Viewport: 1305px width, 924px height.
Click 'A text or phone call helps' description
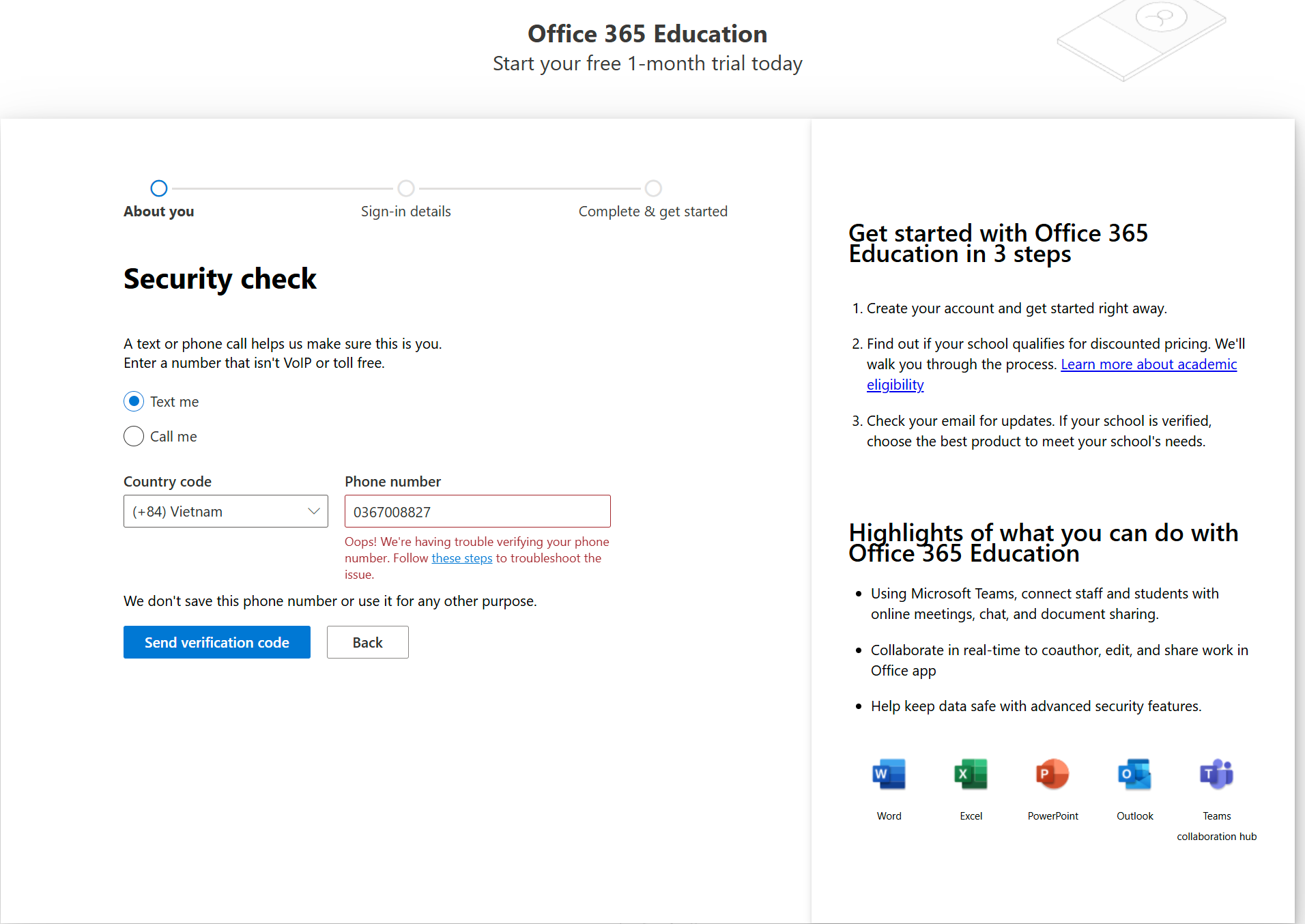(283, 353)
